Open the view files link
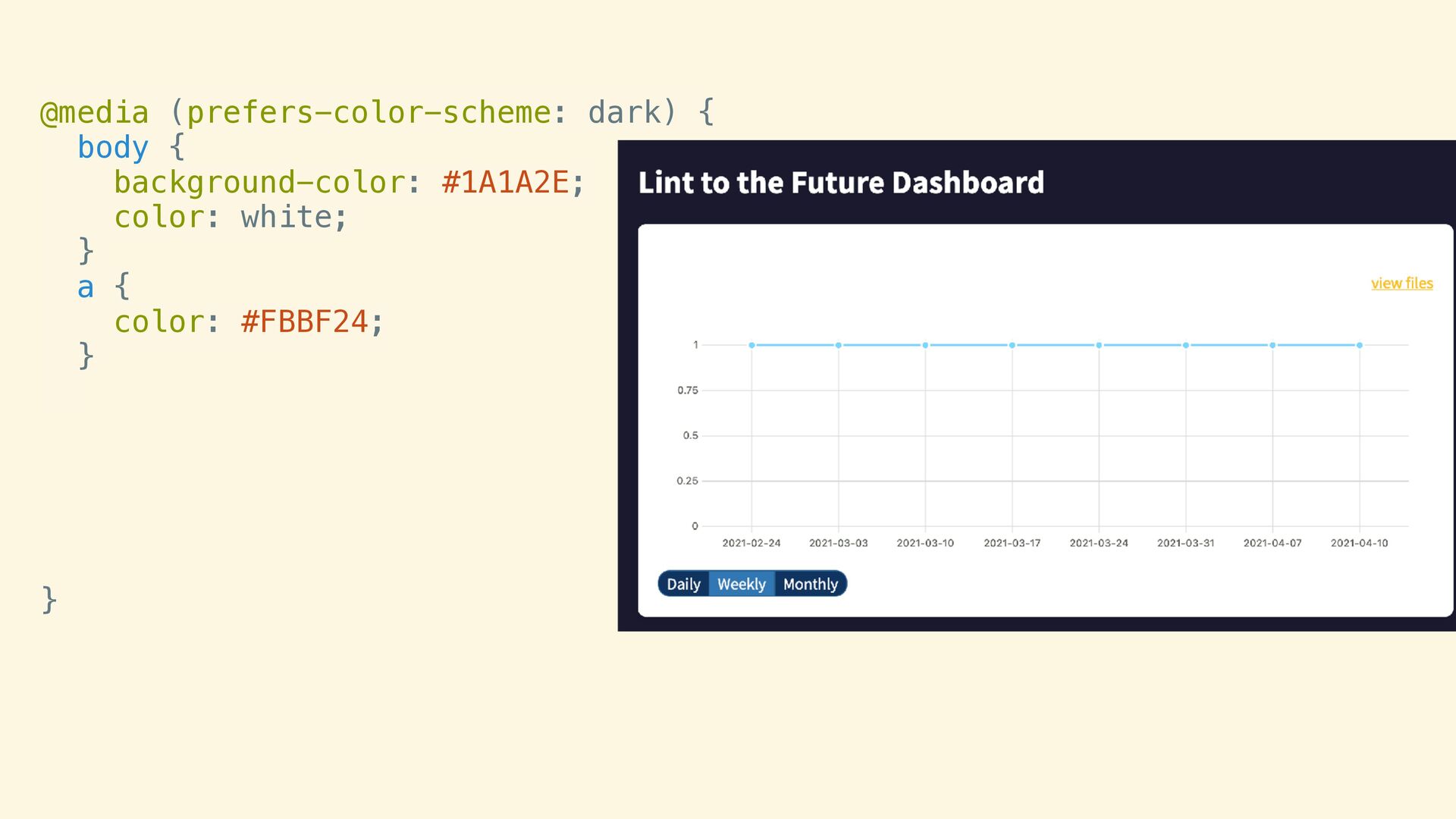This screenshot has width=1456, height=819. click(x=1401, y=284)
